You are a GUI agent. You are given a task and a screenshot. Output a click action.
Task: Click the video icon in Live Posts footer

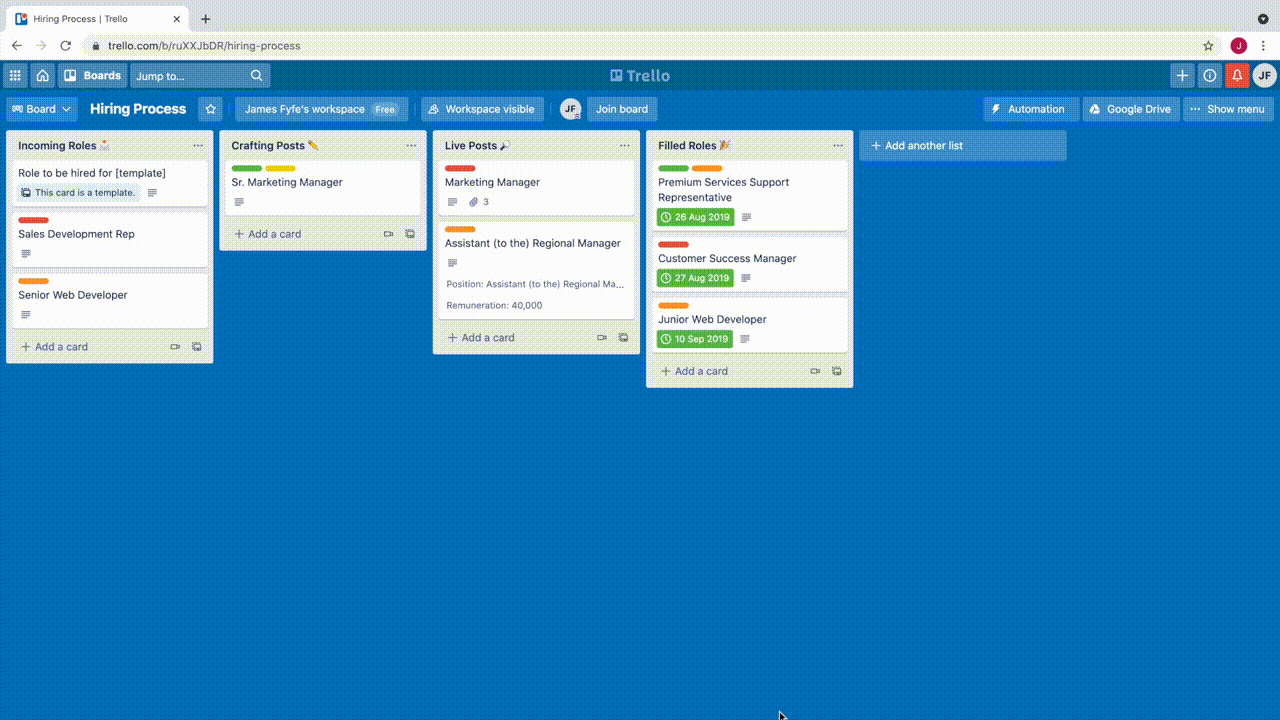(602, 338)
